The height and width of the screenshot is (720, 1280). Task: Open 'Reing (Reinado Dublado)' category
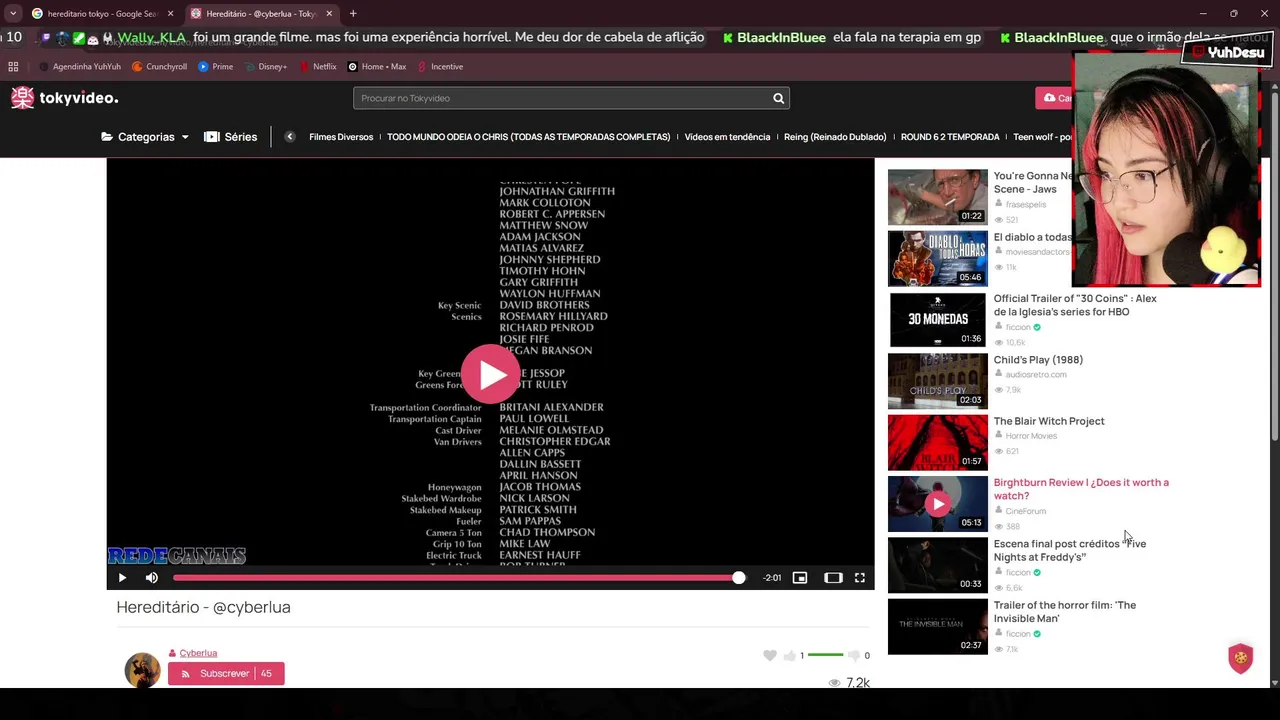(835, 137)
